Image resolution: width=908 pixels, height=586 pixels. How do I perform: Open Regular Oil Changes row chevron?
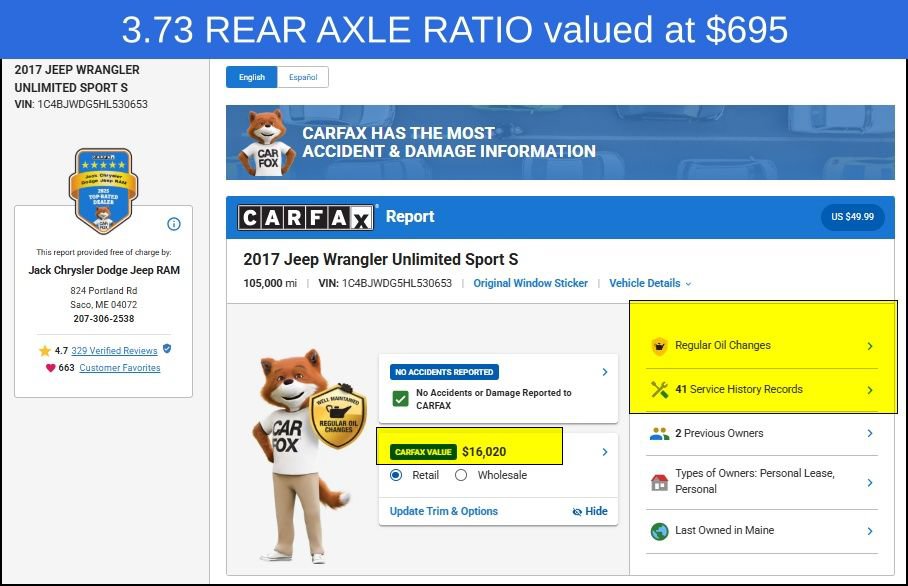click(870, 346)
